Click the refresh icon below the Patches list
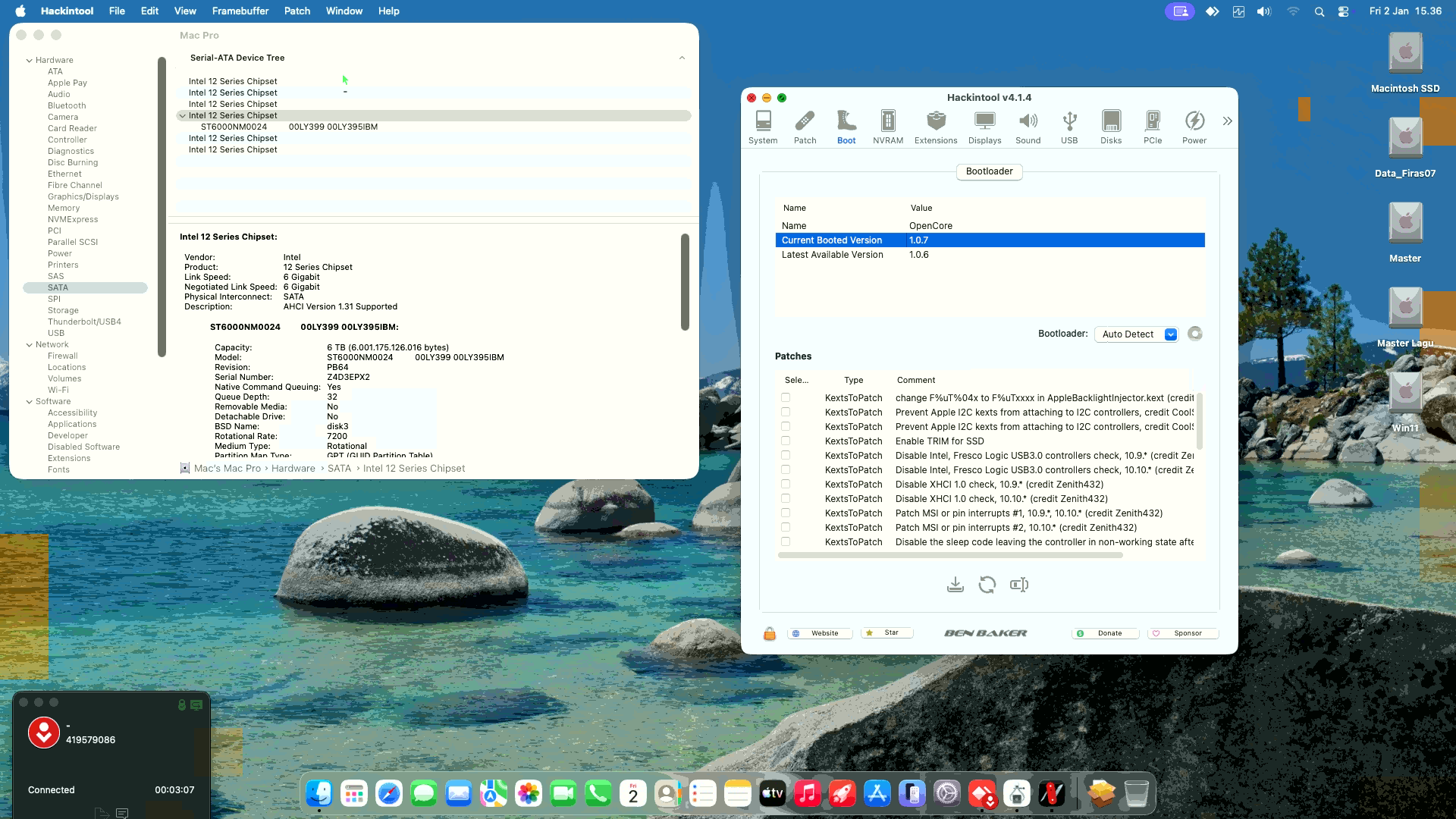This screenshot has width=1456, height=819. coord(987,585)
